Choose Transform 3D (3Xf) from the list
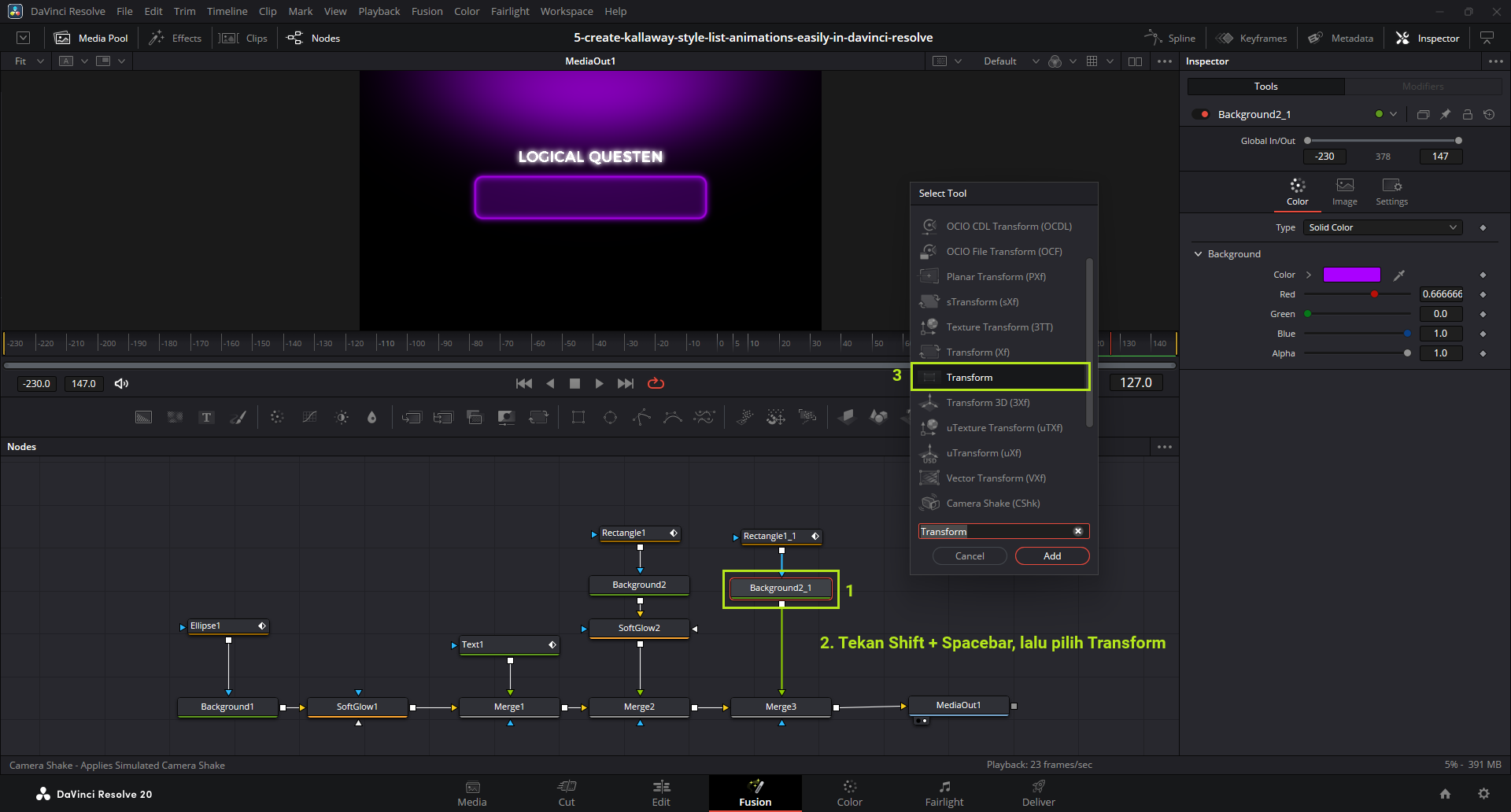 [988, 403]
